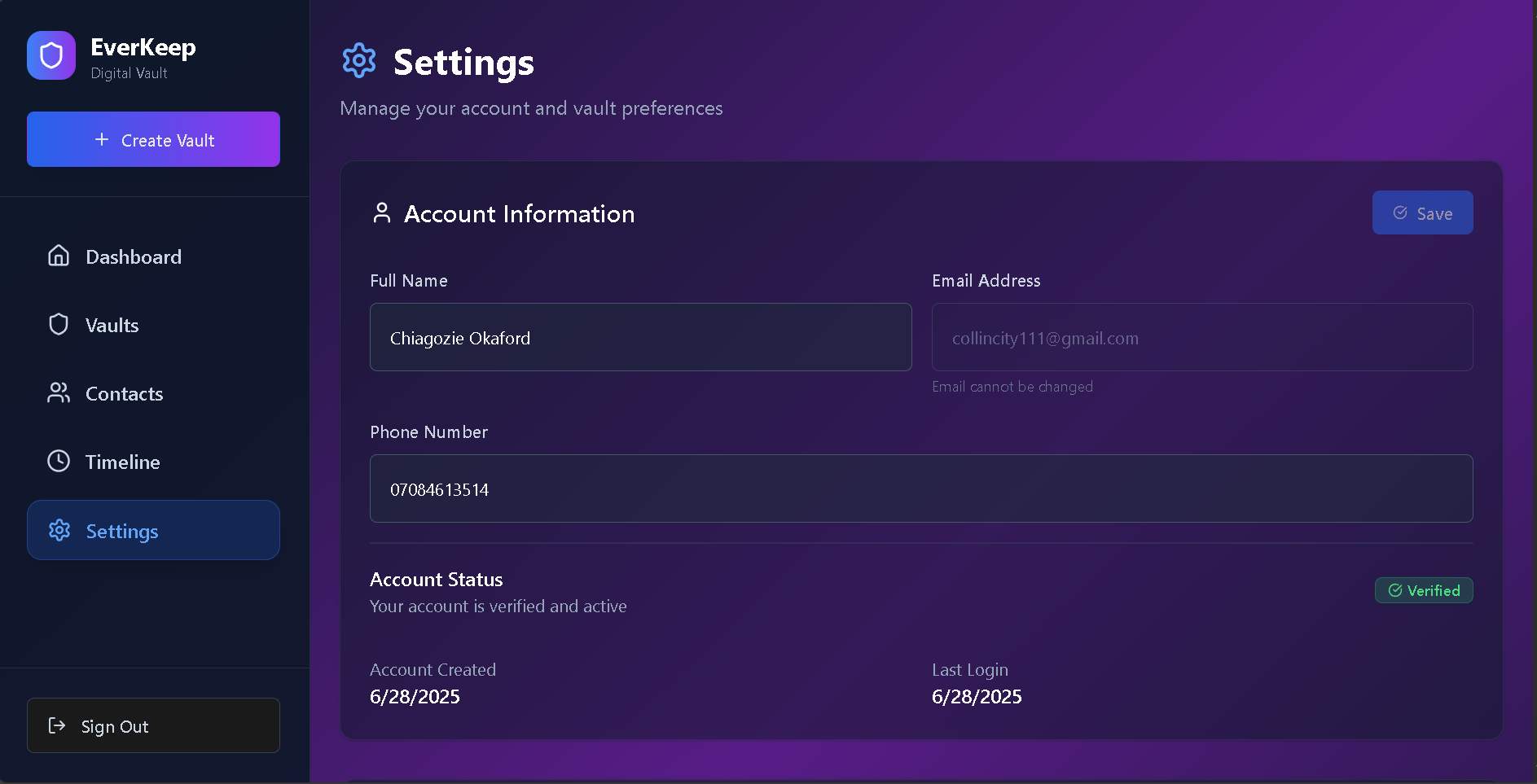Click the Last Login date 6/28/2025
The image size is (1537, 784).
coord(977,697)
